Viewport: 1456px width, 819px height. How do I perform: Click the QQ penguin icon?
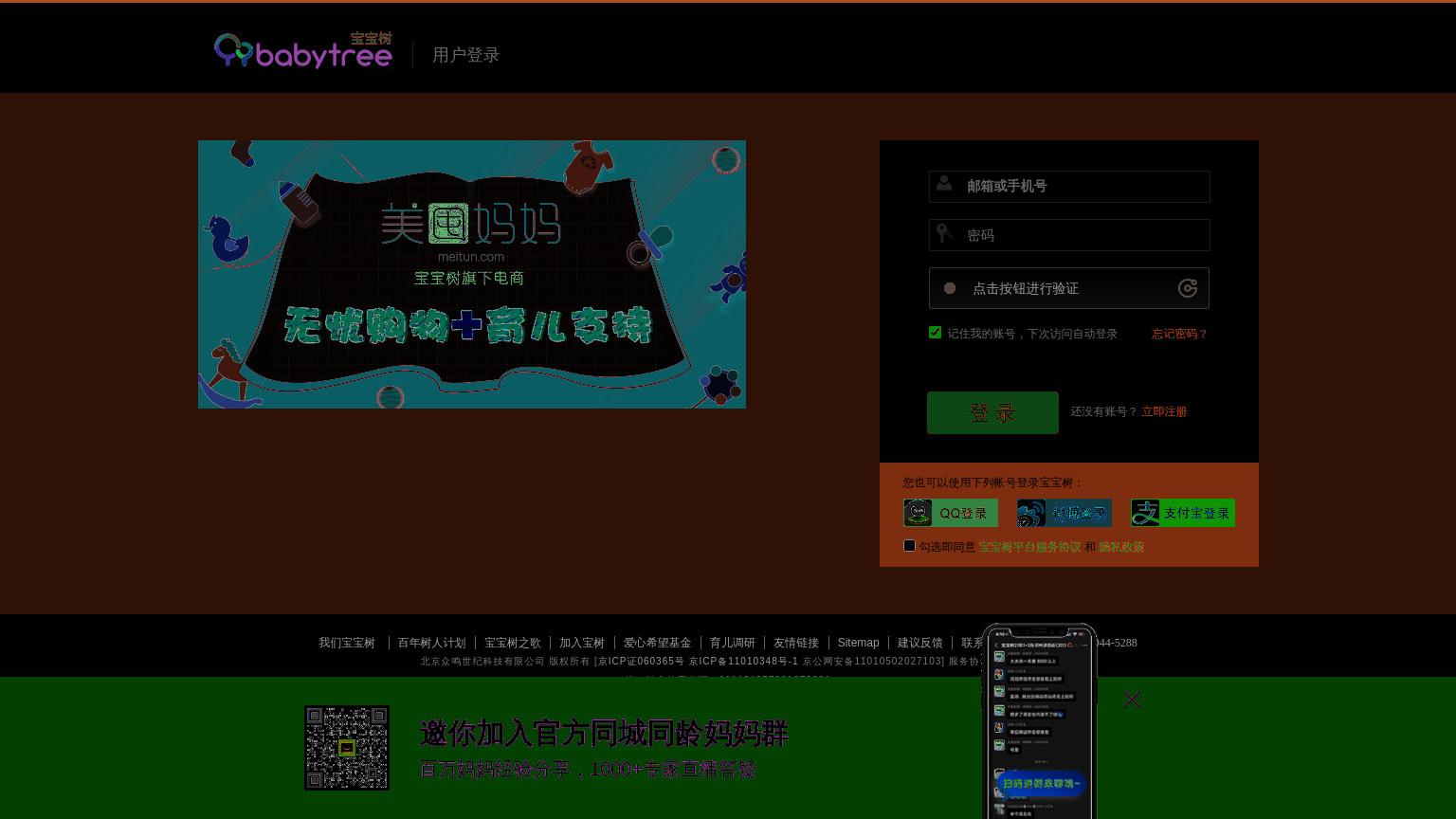pos(918,513)
